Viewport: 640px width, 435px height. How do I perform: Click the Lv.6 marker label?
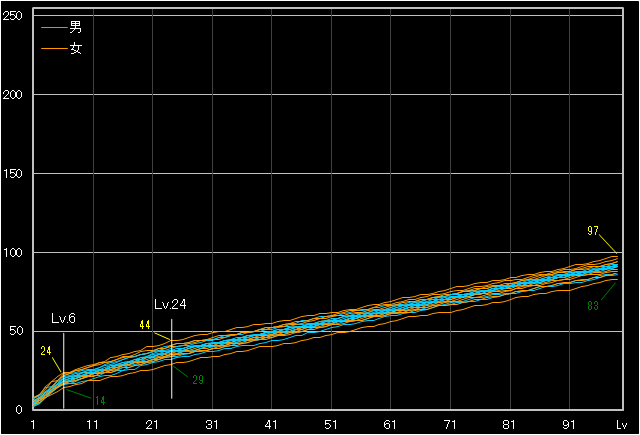coord(63,318)
